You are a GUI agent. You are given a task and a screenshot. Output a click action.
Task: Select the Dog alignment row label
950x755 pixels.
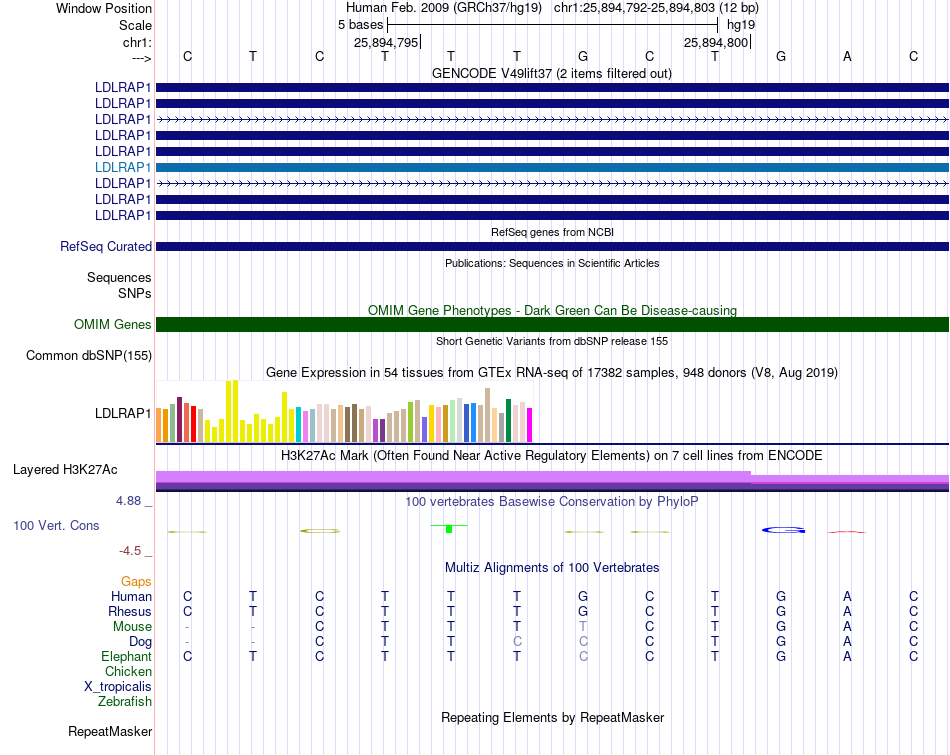pyautogui.click(x=140, y=642)
